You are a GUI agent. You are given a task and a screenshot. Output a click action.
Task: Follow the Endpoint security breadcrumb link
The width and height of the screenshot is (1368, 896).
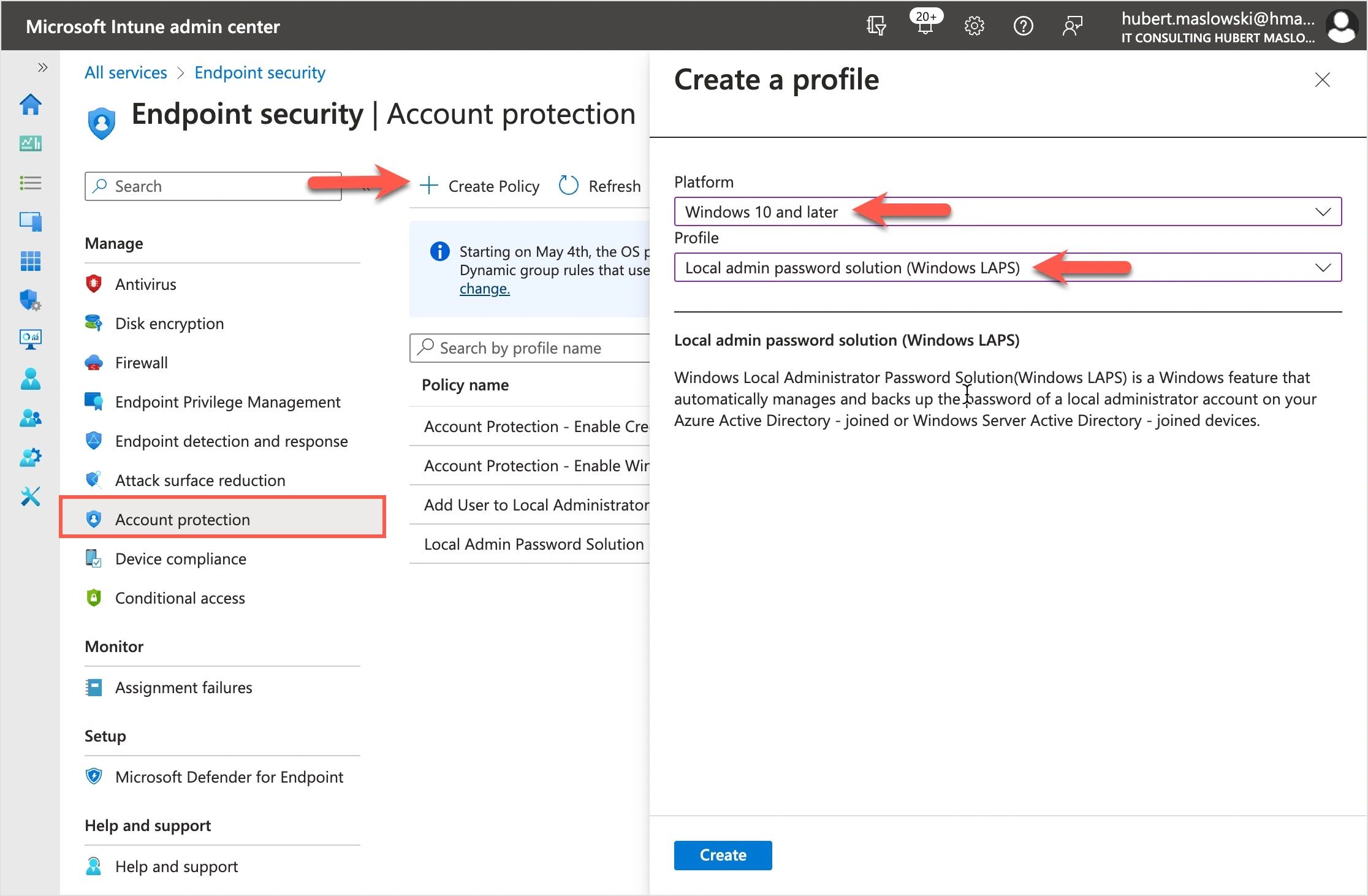point(259,73)
